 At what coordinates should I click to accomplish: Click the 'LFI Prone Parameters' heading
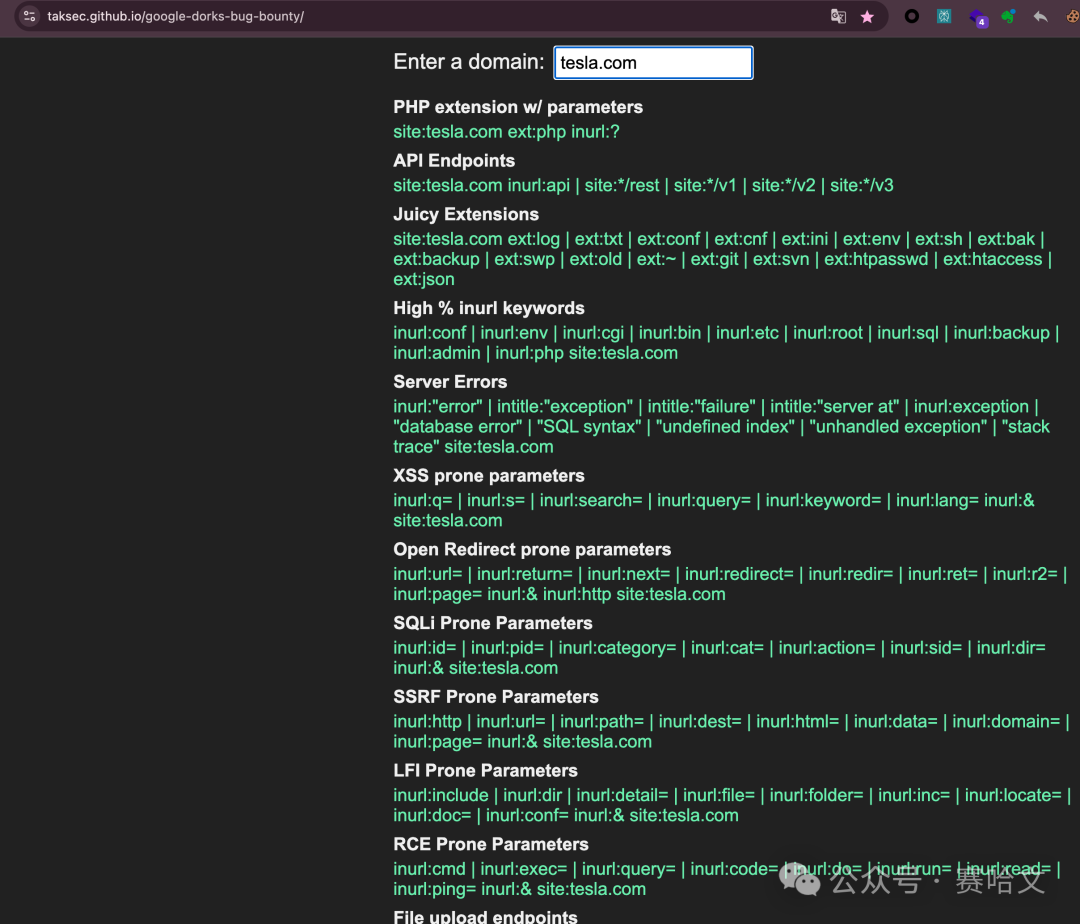point(485,770)
